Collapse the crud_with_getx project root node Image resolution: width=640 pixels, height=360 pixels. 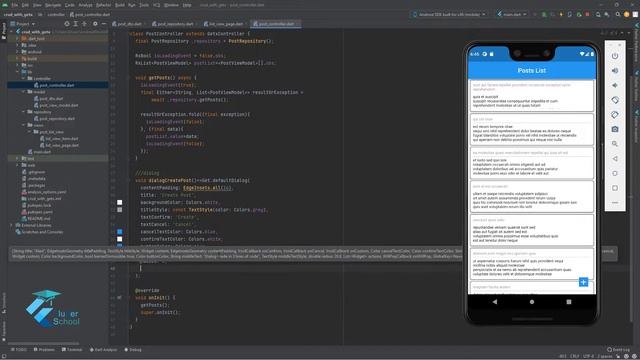click(x=12, y=31)
